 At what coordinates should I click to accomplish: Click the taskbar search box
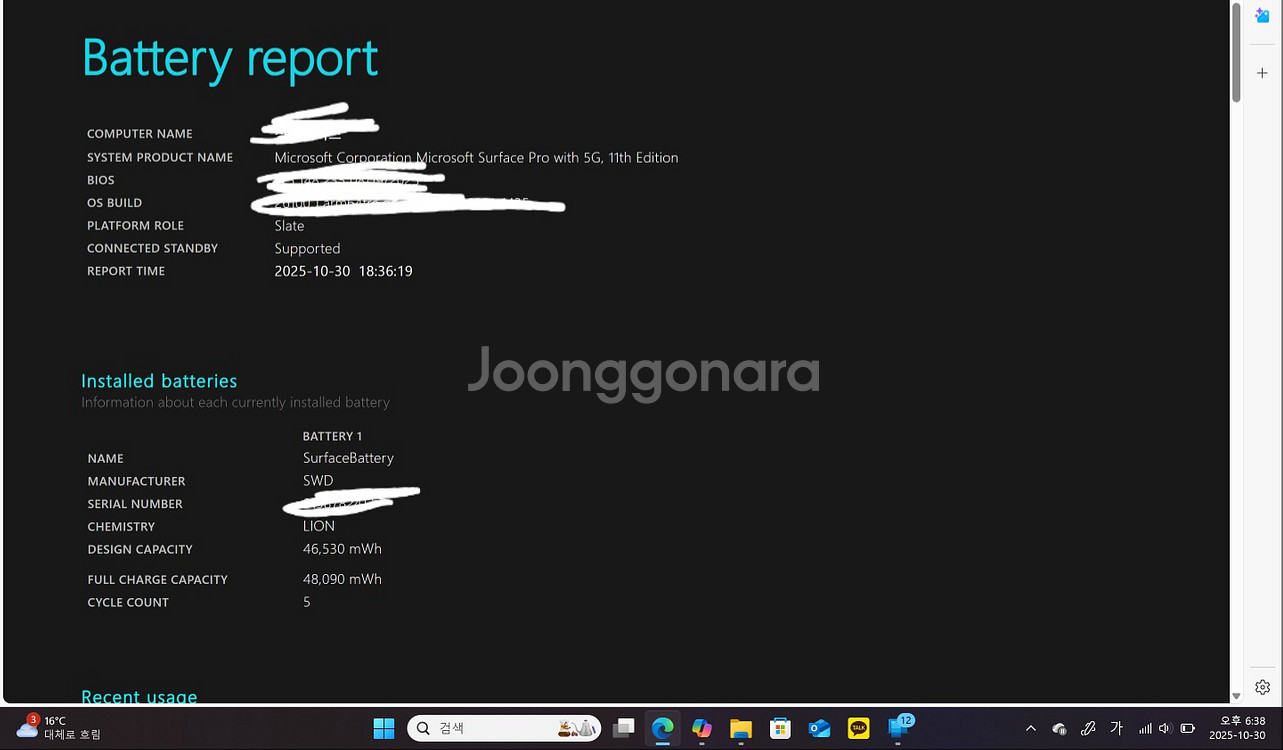504,728
